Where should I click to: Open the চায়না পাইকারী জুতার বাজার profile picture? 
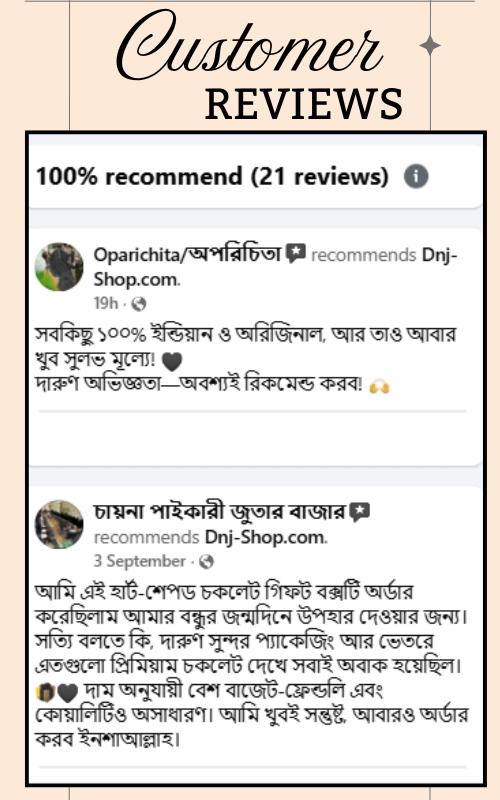tap(59, 524)
